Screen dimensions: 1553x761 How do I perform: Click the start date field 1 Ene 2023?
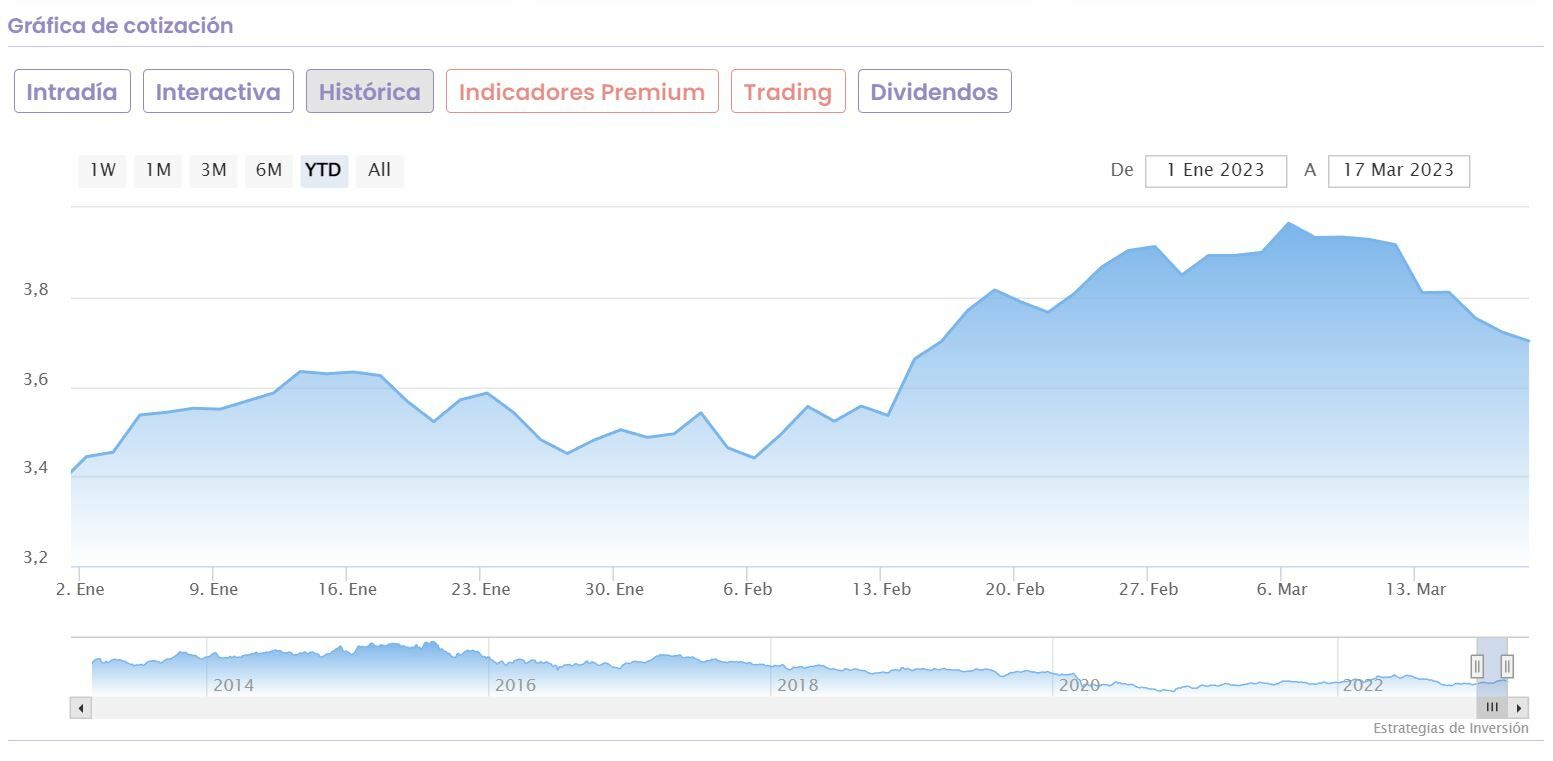point(1215,170)
